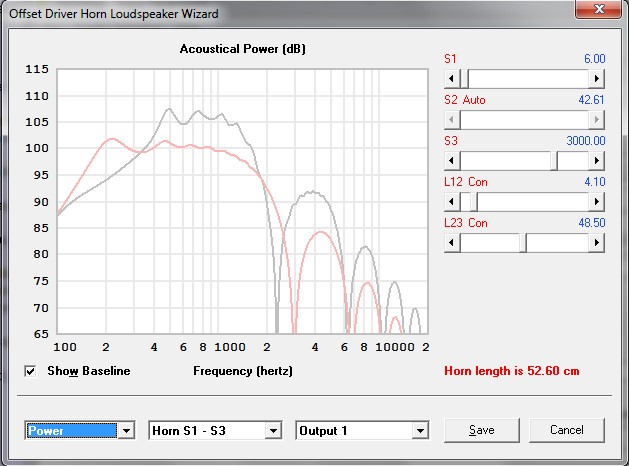This screenshot has width=629, height=466.
Task: Click the 1000 label on frequency axis
Action: pos(230,347)
